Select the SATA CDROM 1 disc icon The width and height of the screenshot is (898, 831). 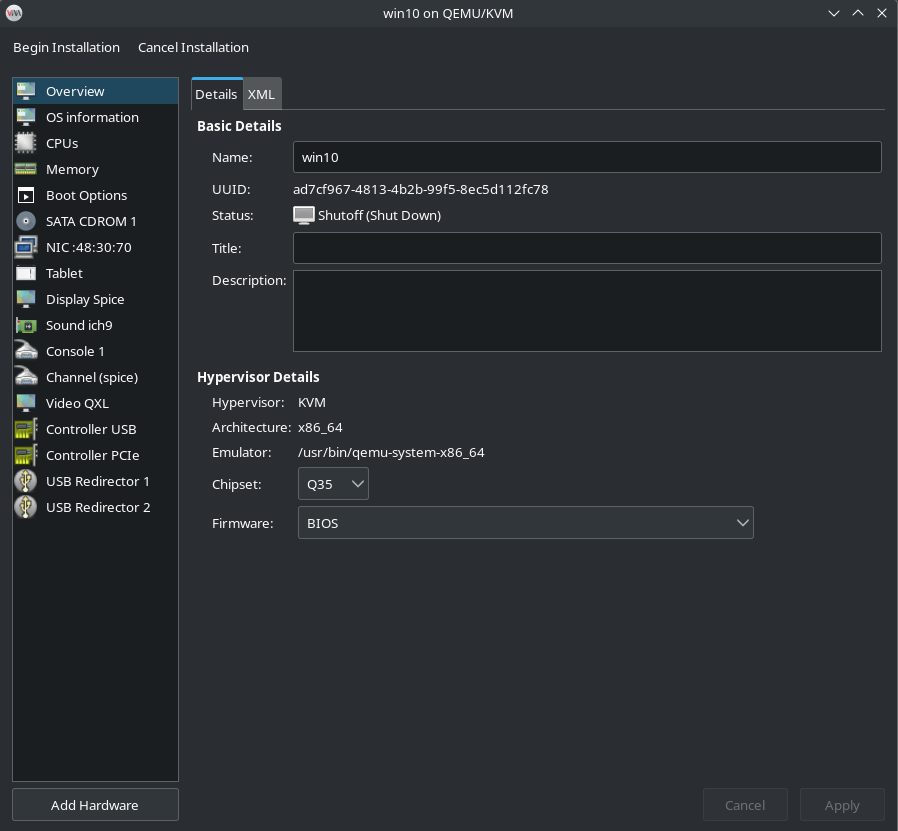point(26,221)
